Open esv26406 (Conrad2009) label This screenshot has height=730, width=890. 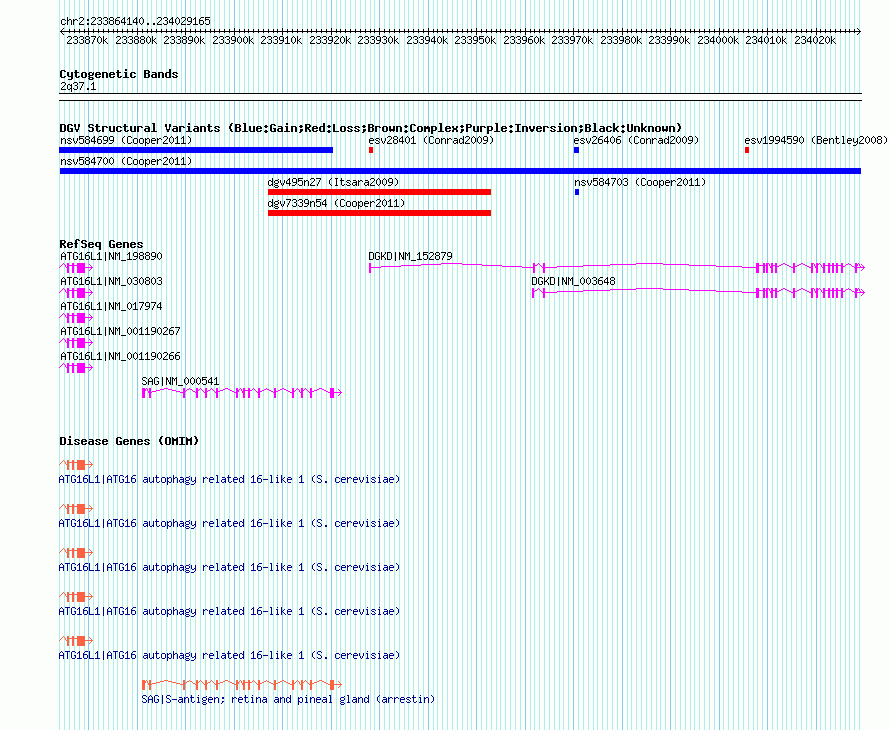click(636, 140)
